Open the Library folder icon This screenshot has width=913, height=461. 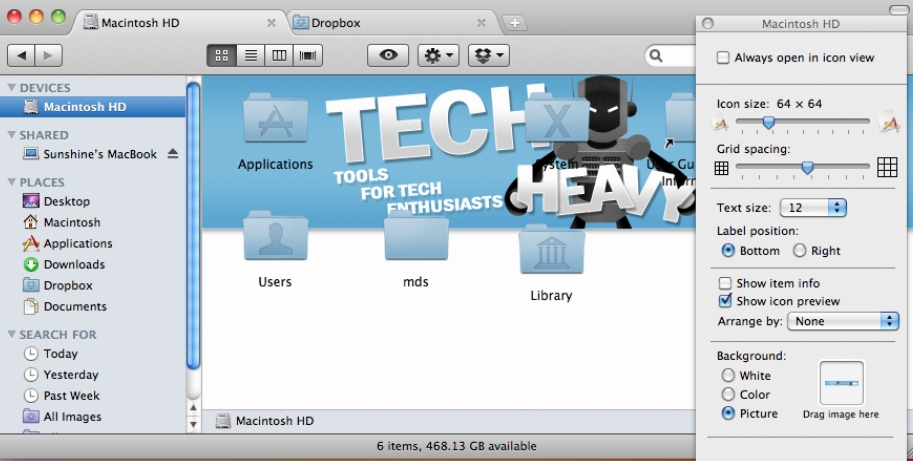551,249
